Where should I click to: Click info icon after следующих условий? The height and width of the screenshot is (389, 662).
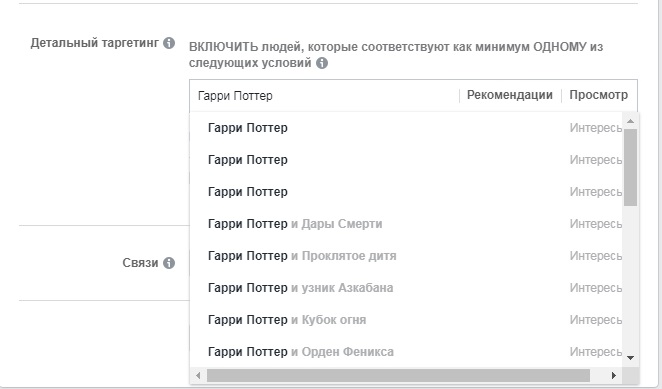click(322, 63)
